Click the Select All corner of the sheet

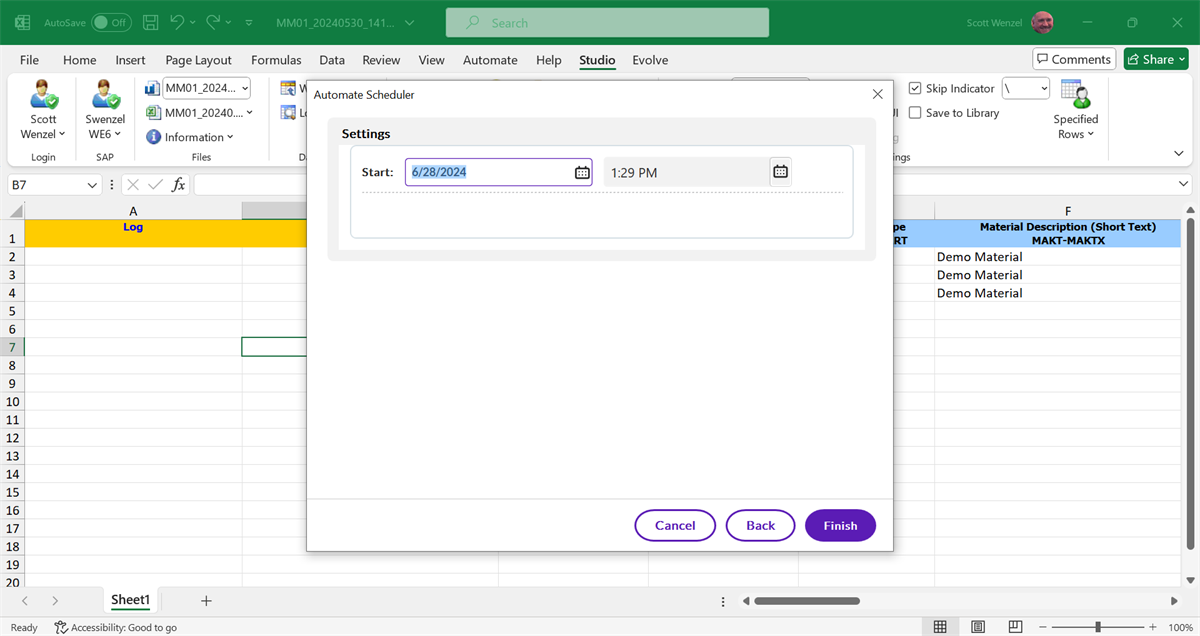(12, 211)
